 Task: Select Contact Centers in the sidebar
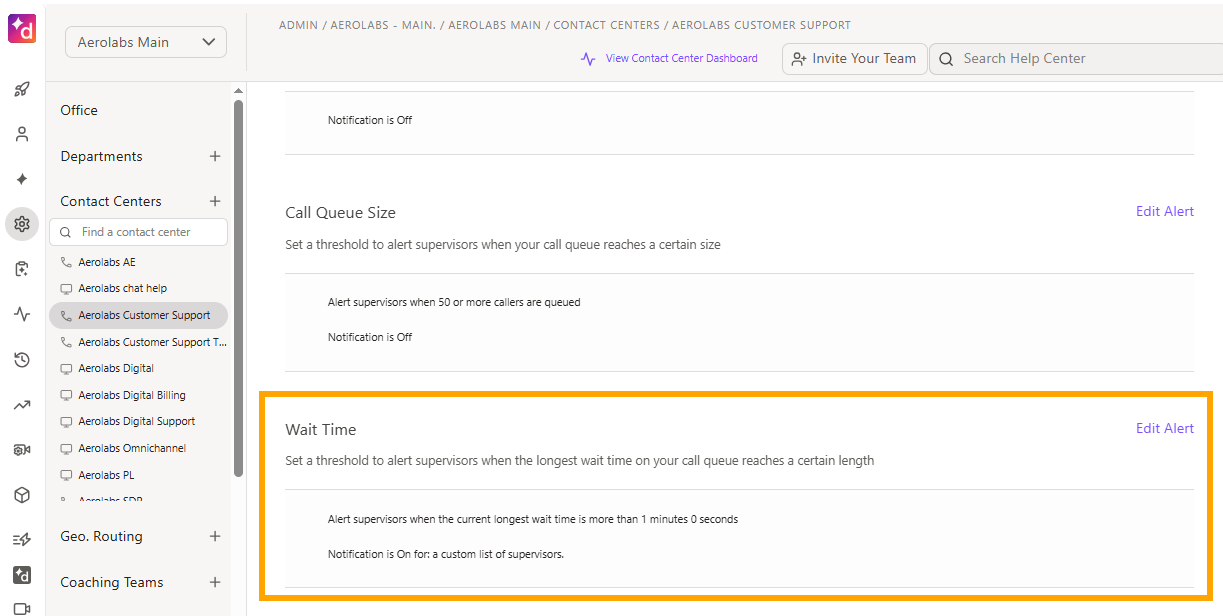[111, 201]
